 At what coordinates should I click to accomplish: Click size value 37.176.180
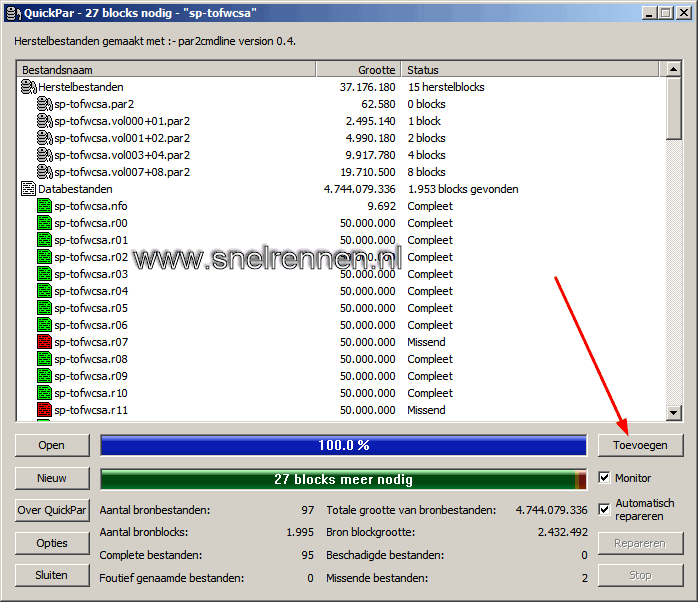point(368,87)
